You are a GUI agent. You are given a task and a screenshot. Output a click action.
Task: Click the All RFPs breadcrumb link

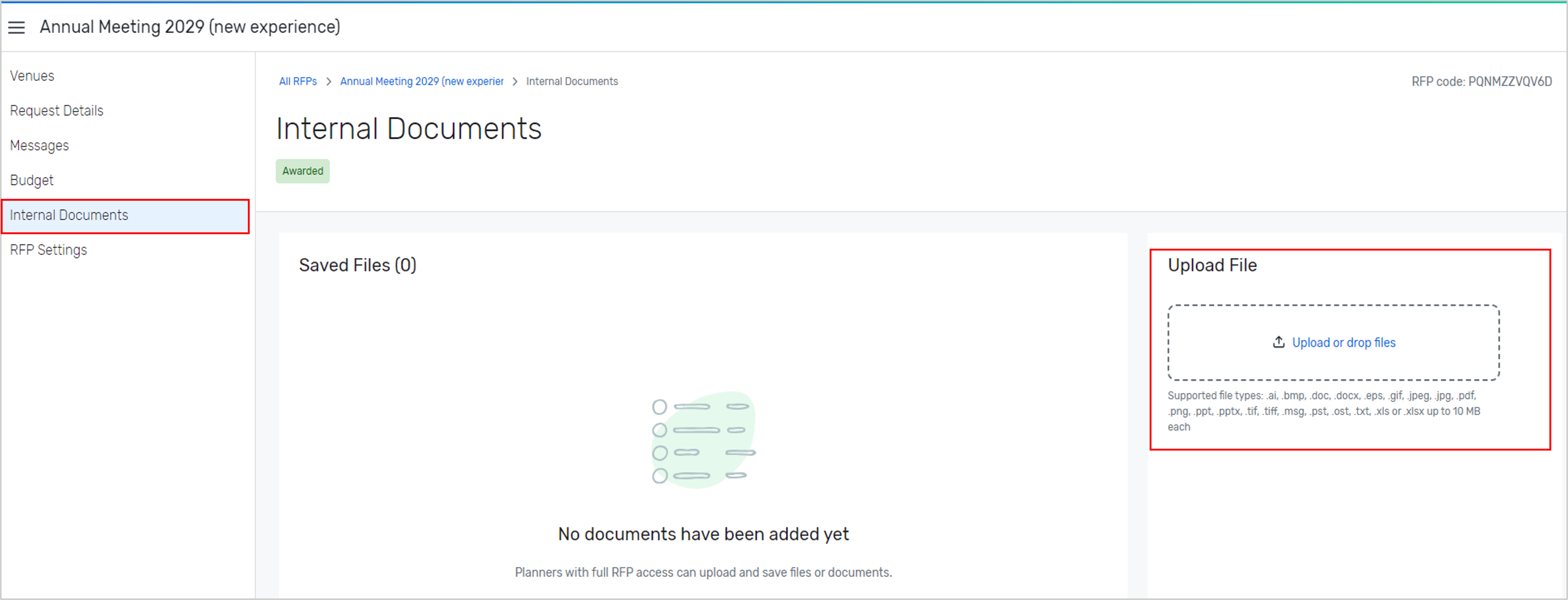(298, 81)
